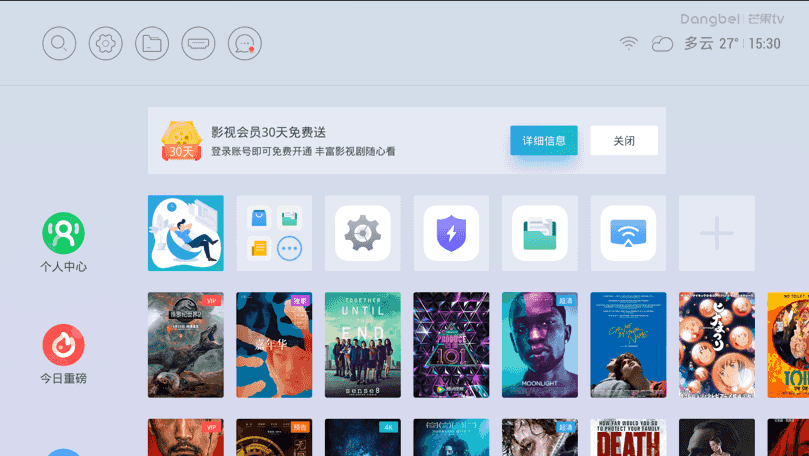Select the HDMI signal source icon
The width and height of the screenshot is (809, 456).
click(x=198, y=43)
